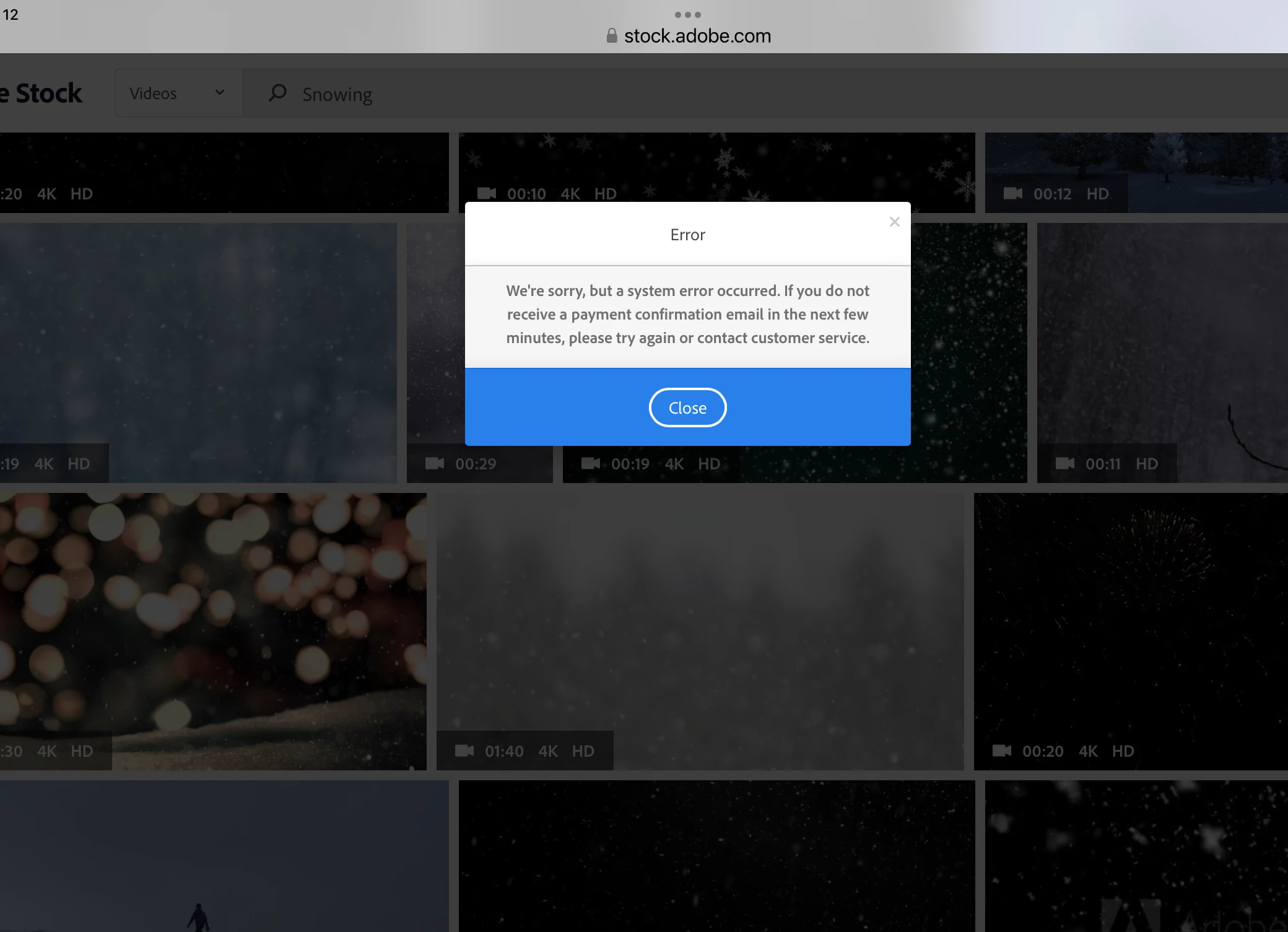Click camera icon on 01:40 video
Viewport: 1288px width, 932px height.
tap(464, 751)
